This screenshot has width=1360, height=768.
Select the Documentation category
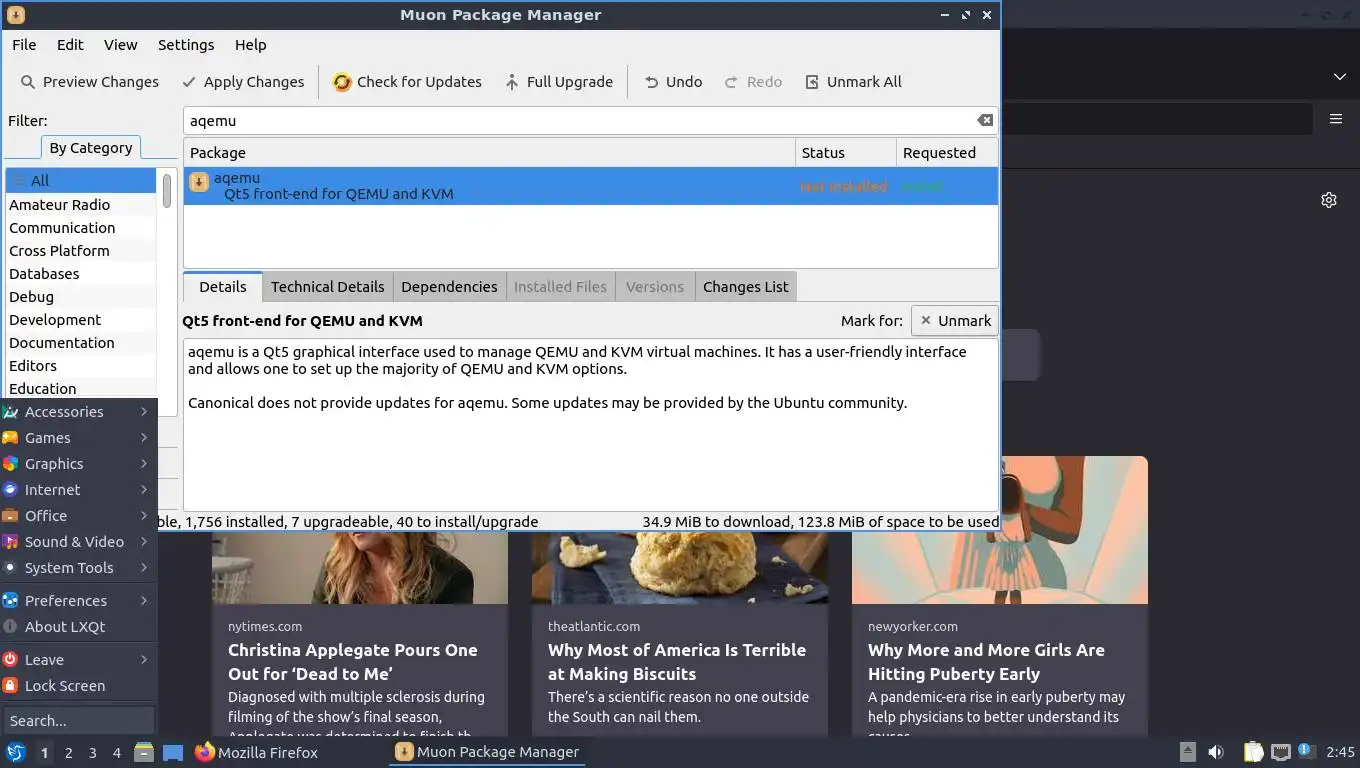[x=81, y=342]
